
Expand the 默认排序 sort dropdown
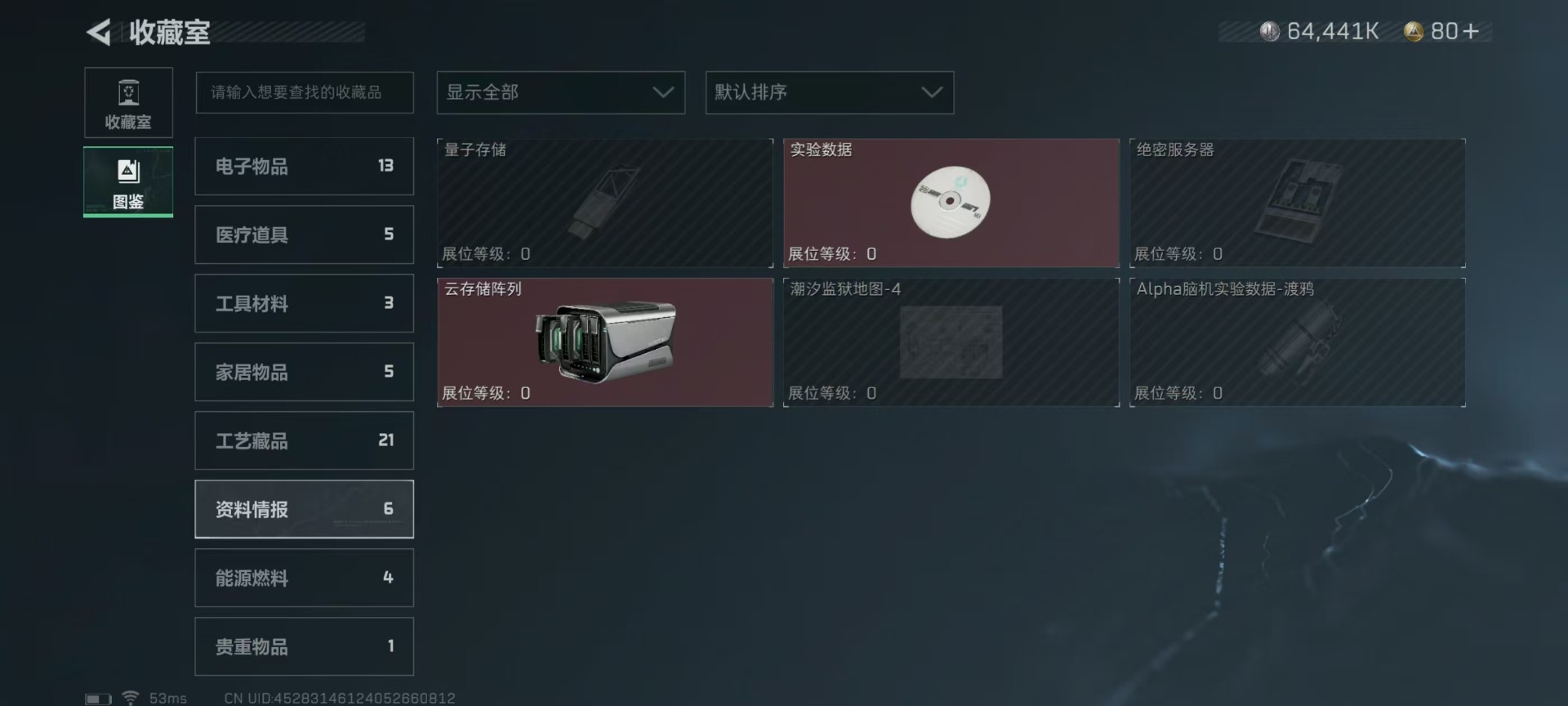[830, 92]
